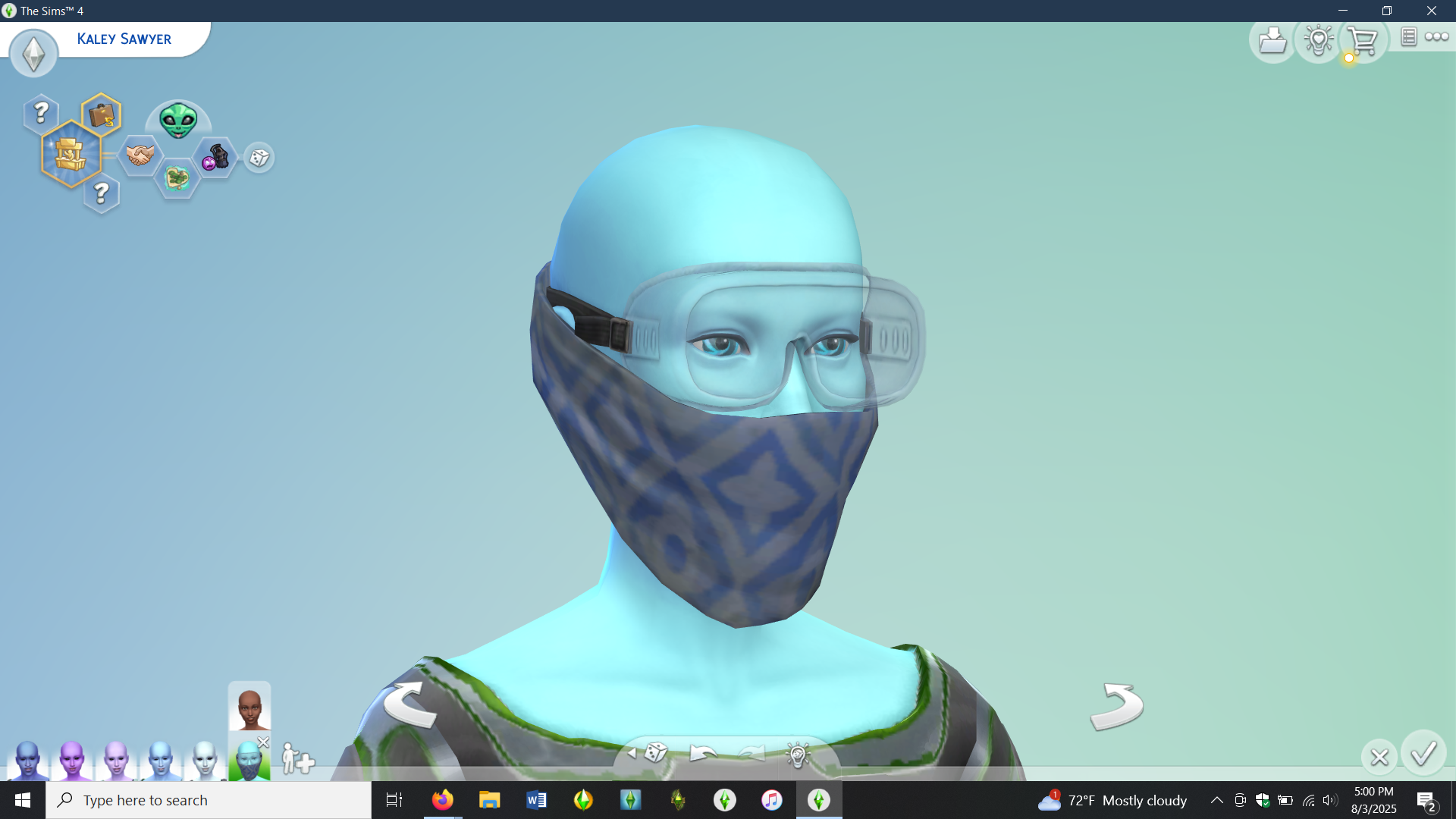Focus the Type here to search box
Screen dimensions: 1456x819
coord(209,800)
